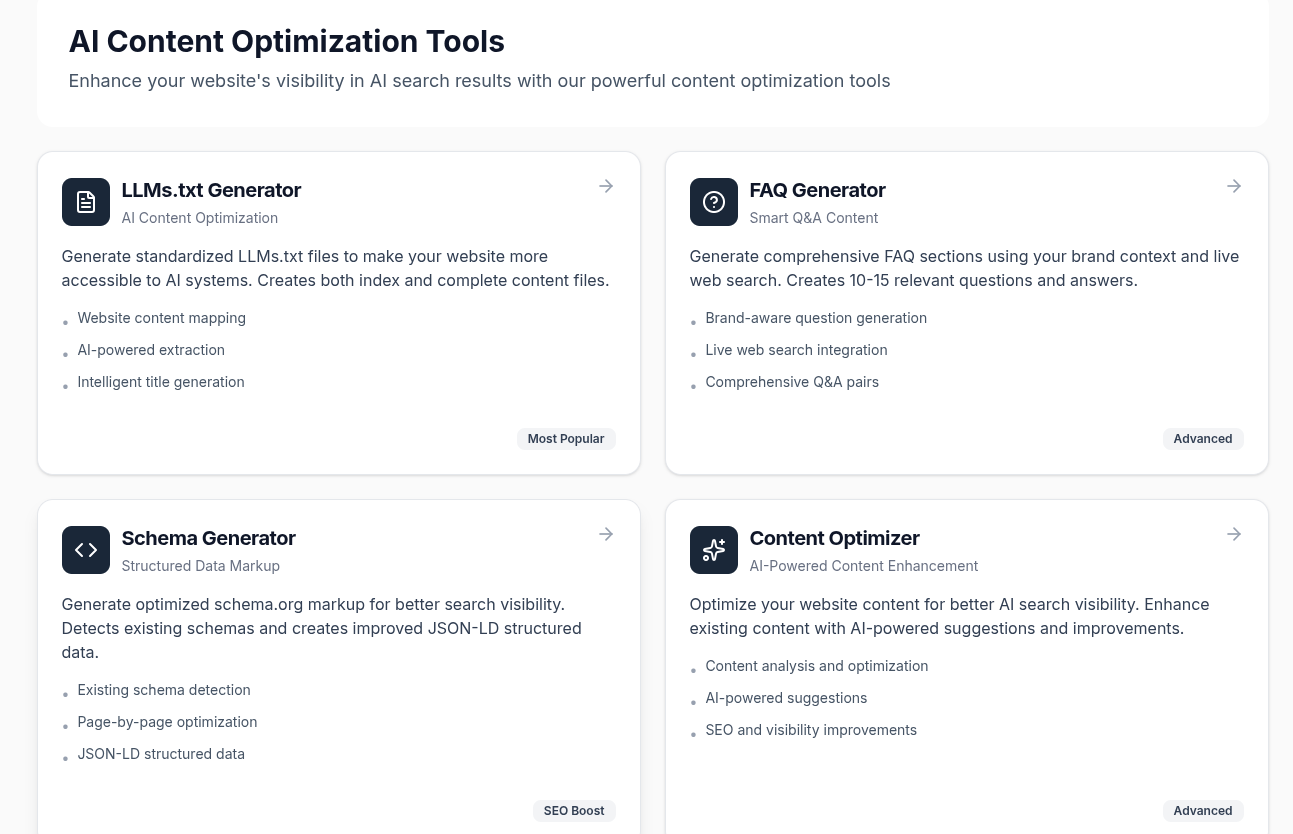Click the Content Optimizer sparkles icon
The image size is (1293, 834).
(714, 550)
